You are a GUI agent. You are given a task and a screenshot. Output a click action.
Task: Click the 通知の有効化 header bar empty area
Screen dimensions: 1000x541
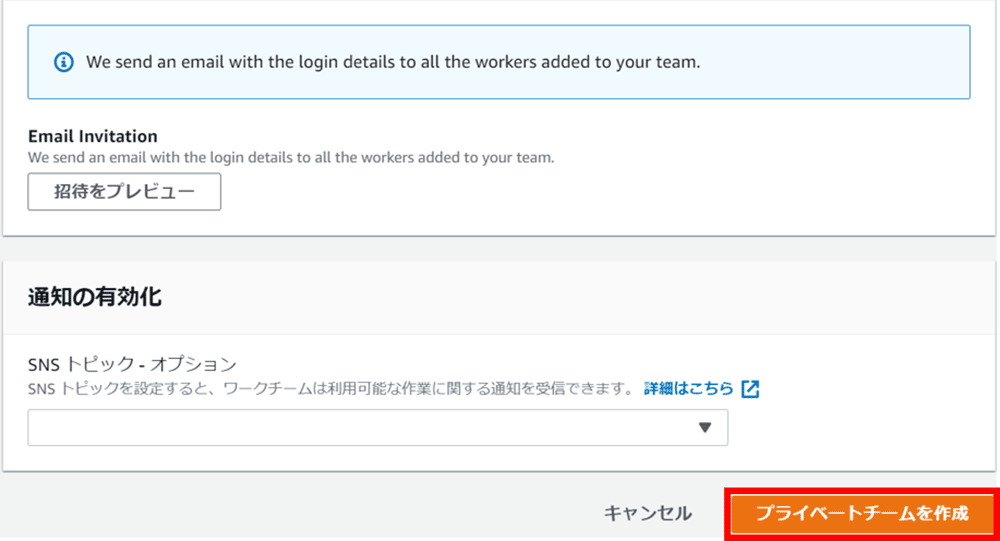point(600,297)
